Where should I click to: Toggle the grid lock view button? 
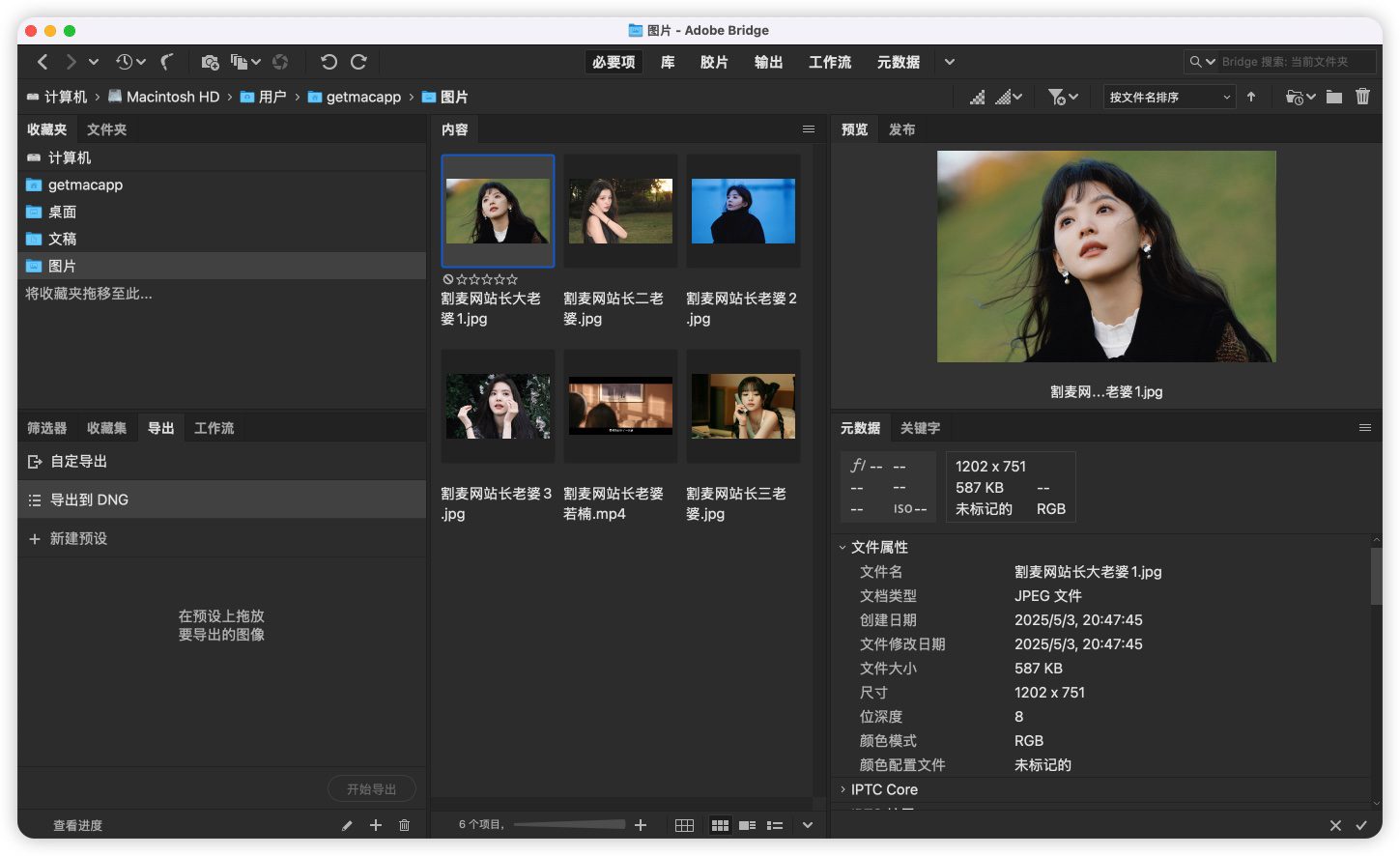click(684, 825)
